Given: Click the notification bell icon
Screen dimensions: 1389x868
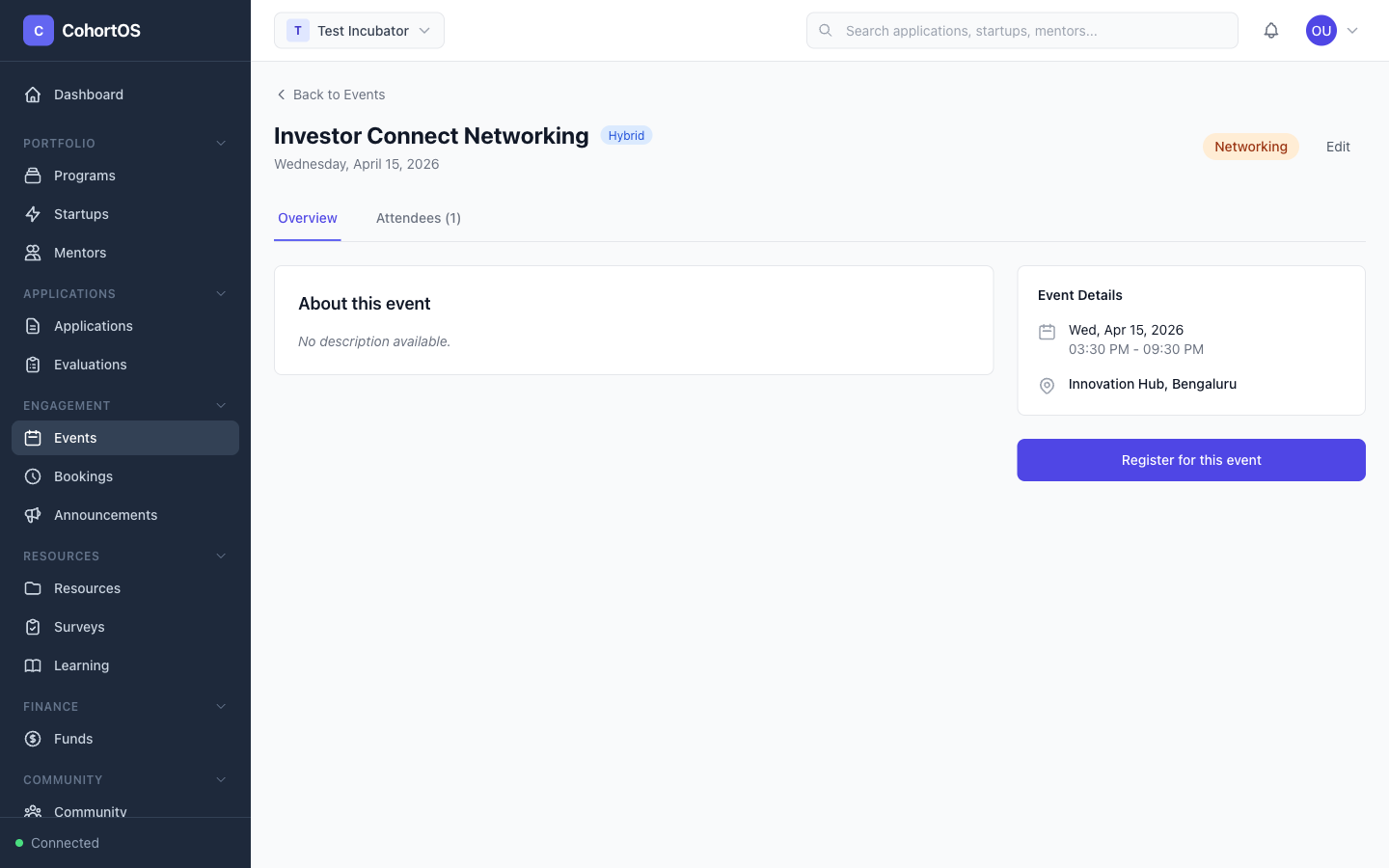Looking at the screenshot, I should (x=1271, y=30).
